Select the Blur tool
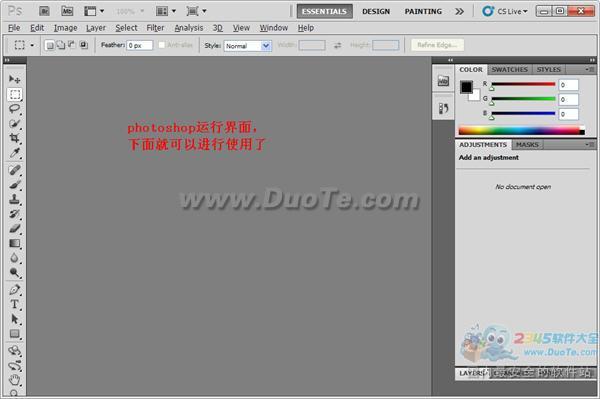The image size is (600, 399). pyautogui.click(x=15, y=258)
